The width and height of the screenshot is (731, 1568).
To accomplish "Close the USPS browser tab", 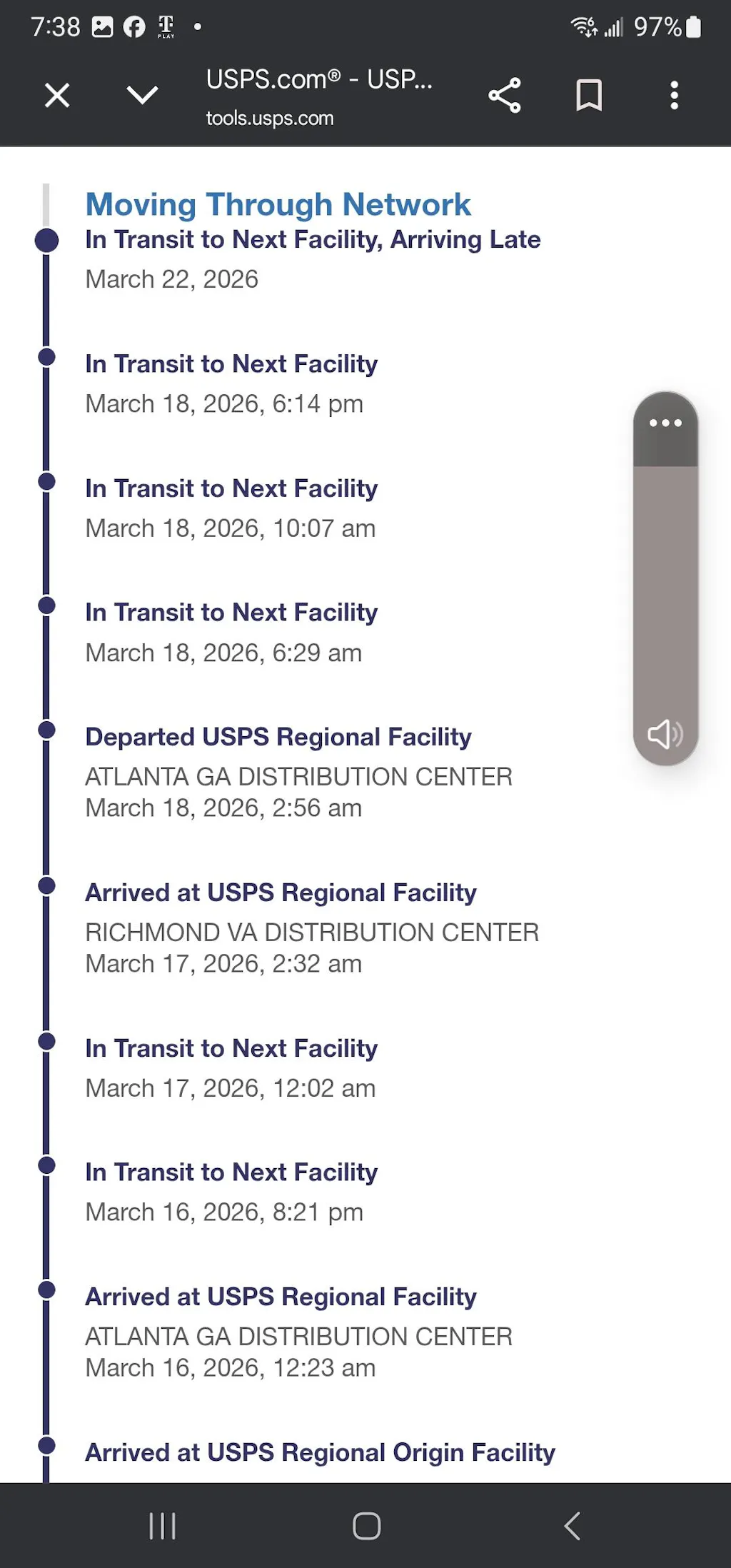I will (57, 95).
